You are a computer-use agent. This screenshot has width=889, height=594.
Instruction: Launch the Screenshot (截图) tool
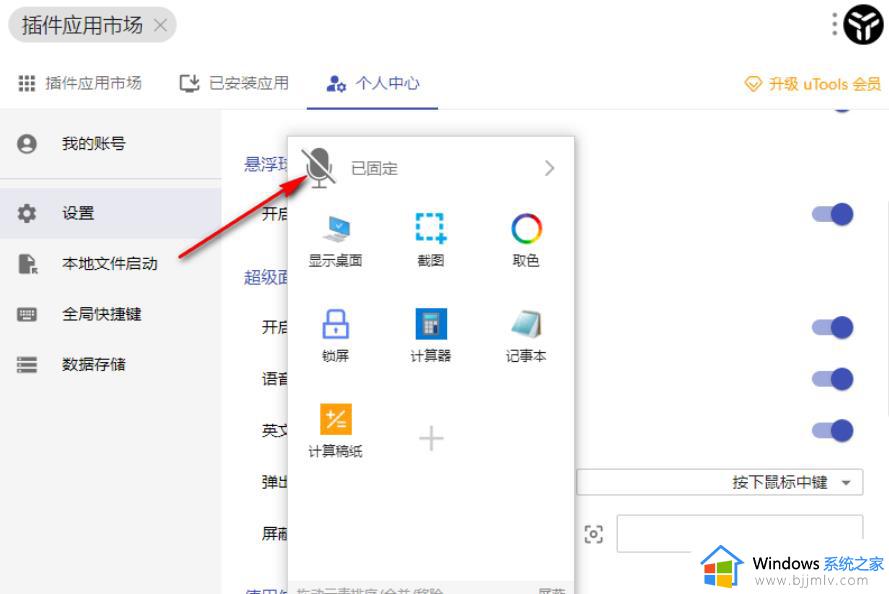[430, 240]
